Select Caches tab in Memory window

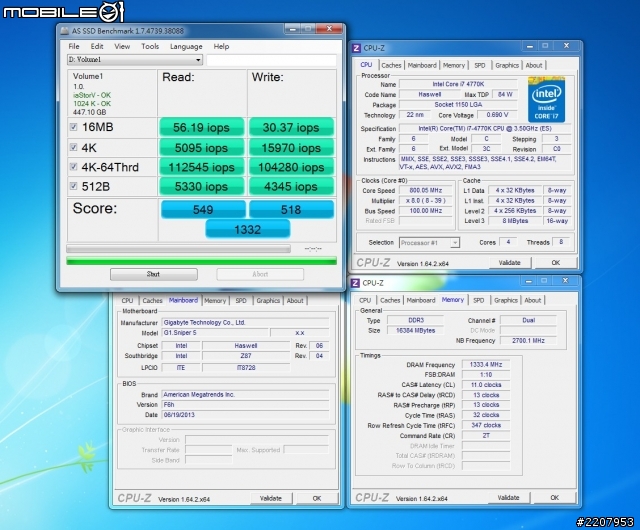coord(390,300)
